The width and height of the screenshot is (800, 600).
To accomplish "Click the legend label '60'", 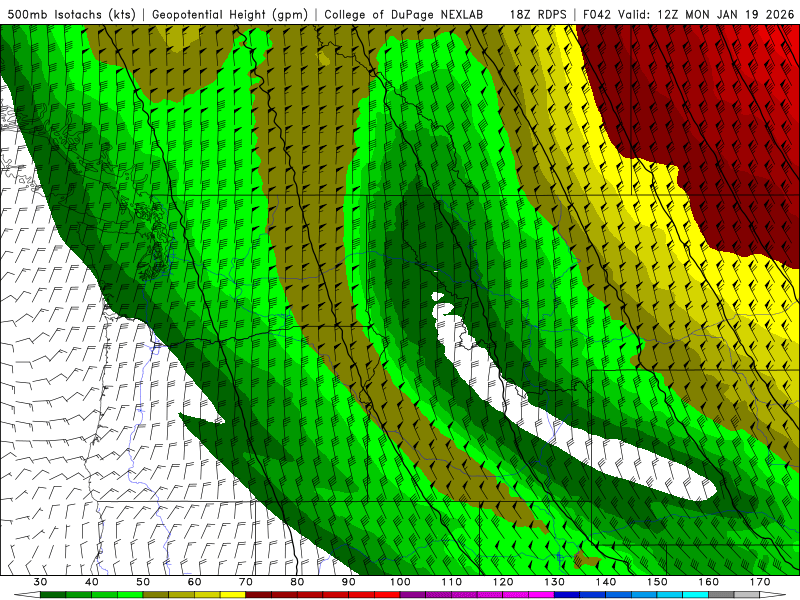I will [194, 582].
